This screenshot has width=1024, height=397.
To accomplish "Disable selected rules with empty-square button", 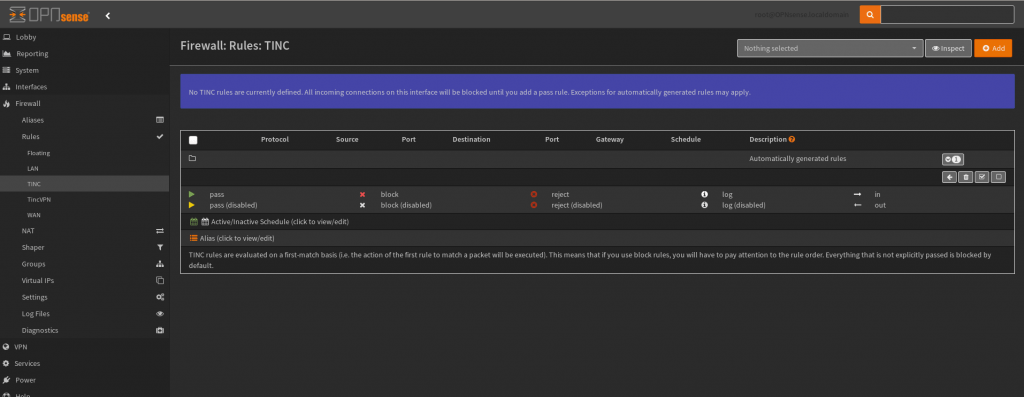I will 998,177.
